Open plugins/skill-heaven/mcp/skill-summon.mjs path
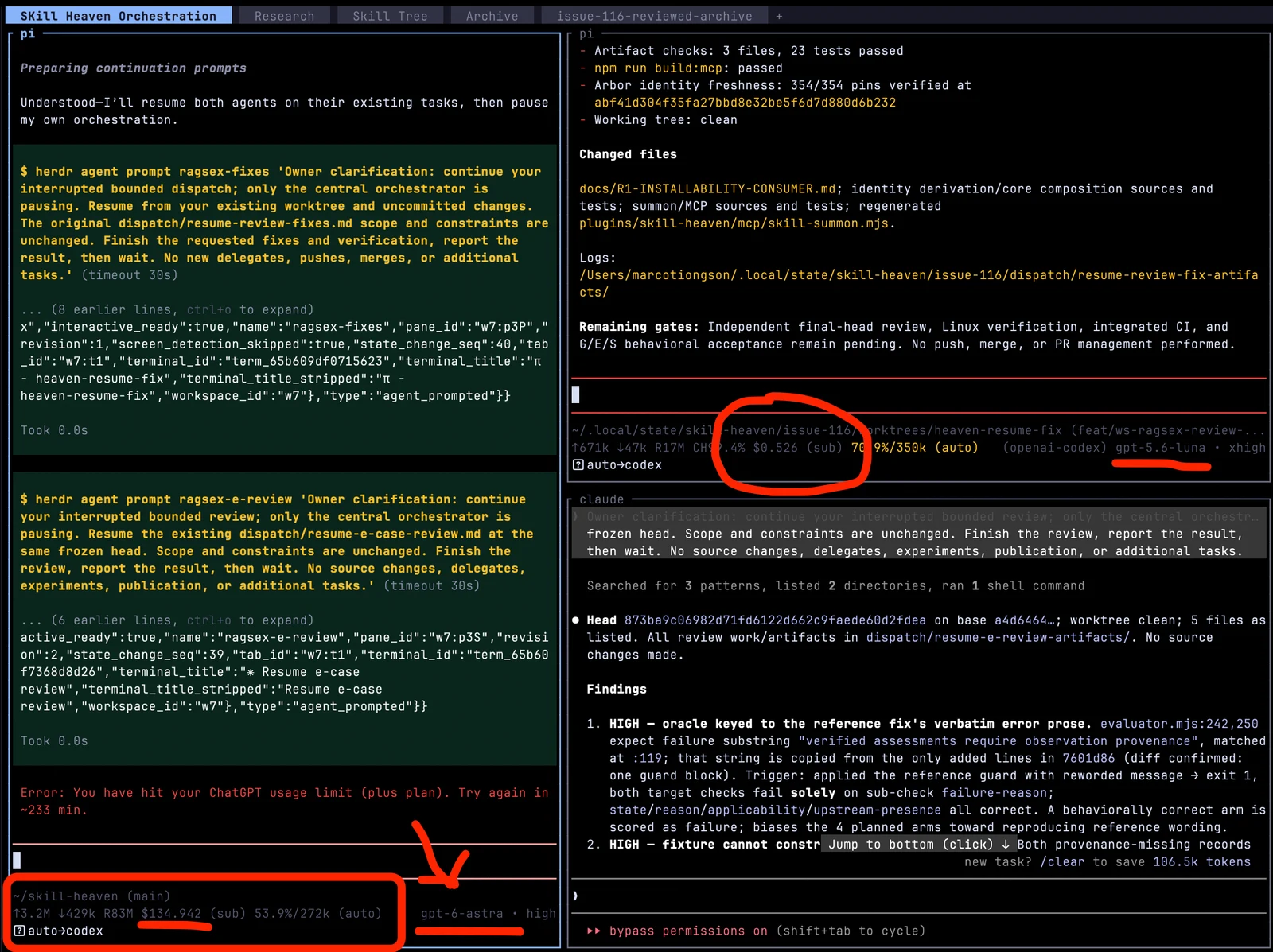This screenshot has height=952, width=1273. pyautogui.click(x=734, y=223)
